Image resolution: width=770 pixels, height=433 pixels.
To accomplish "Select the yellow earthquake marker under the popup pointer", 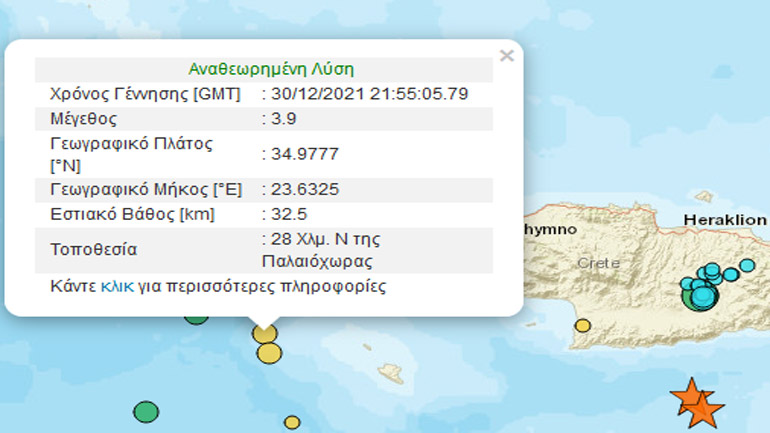I will click(x=265, y=334).
